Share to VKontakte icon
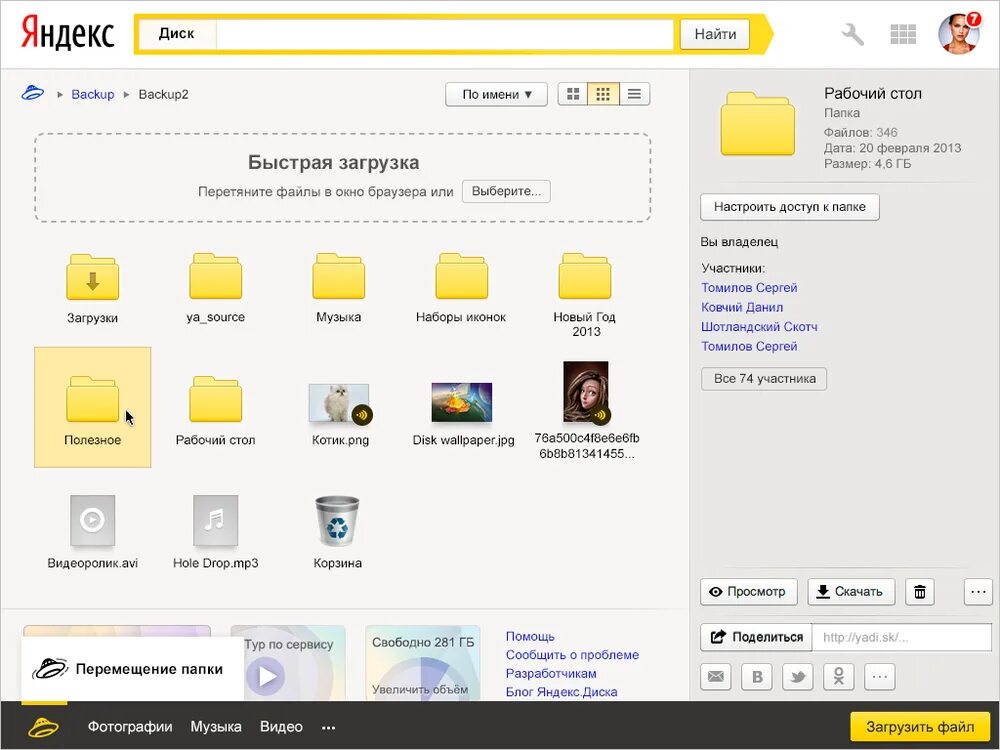 (x=757, y=677)
